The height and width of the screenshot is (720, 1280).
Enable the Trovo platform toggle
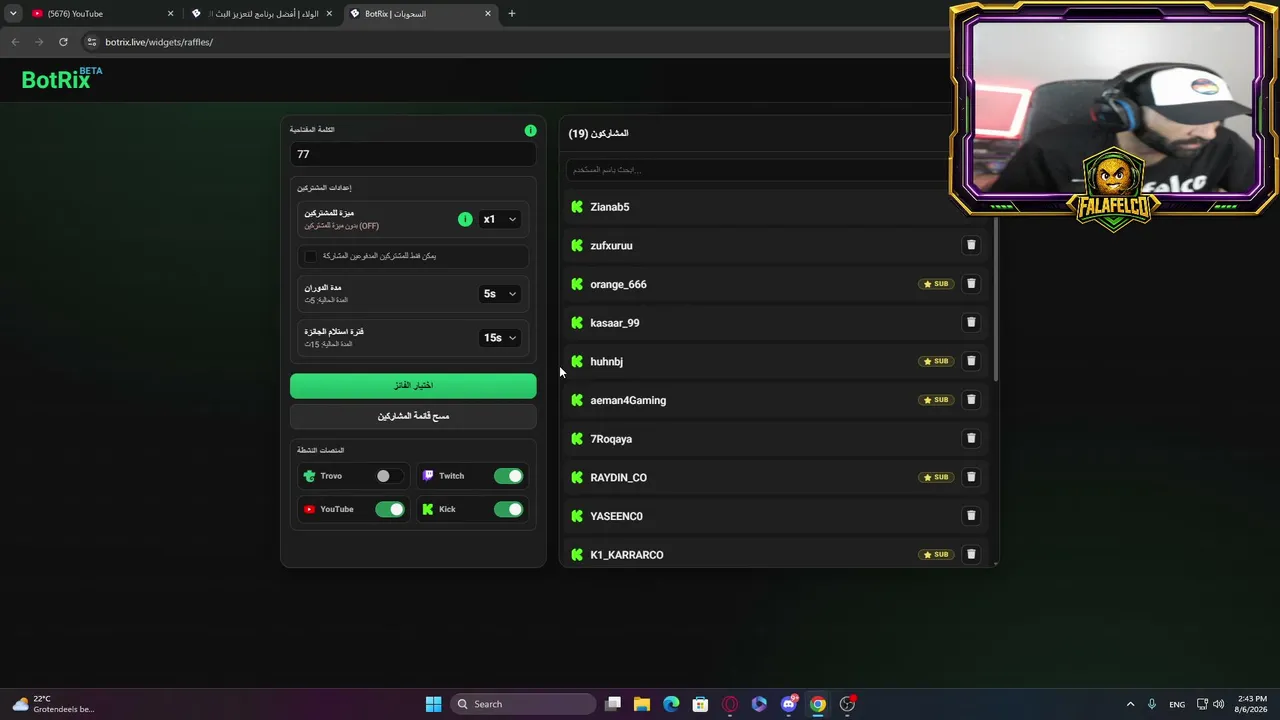[x=389, y=476]
